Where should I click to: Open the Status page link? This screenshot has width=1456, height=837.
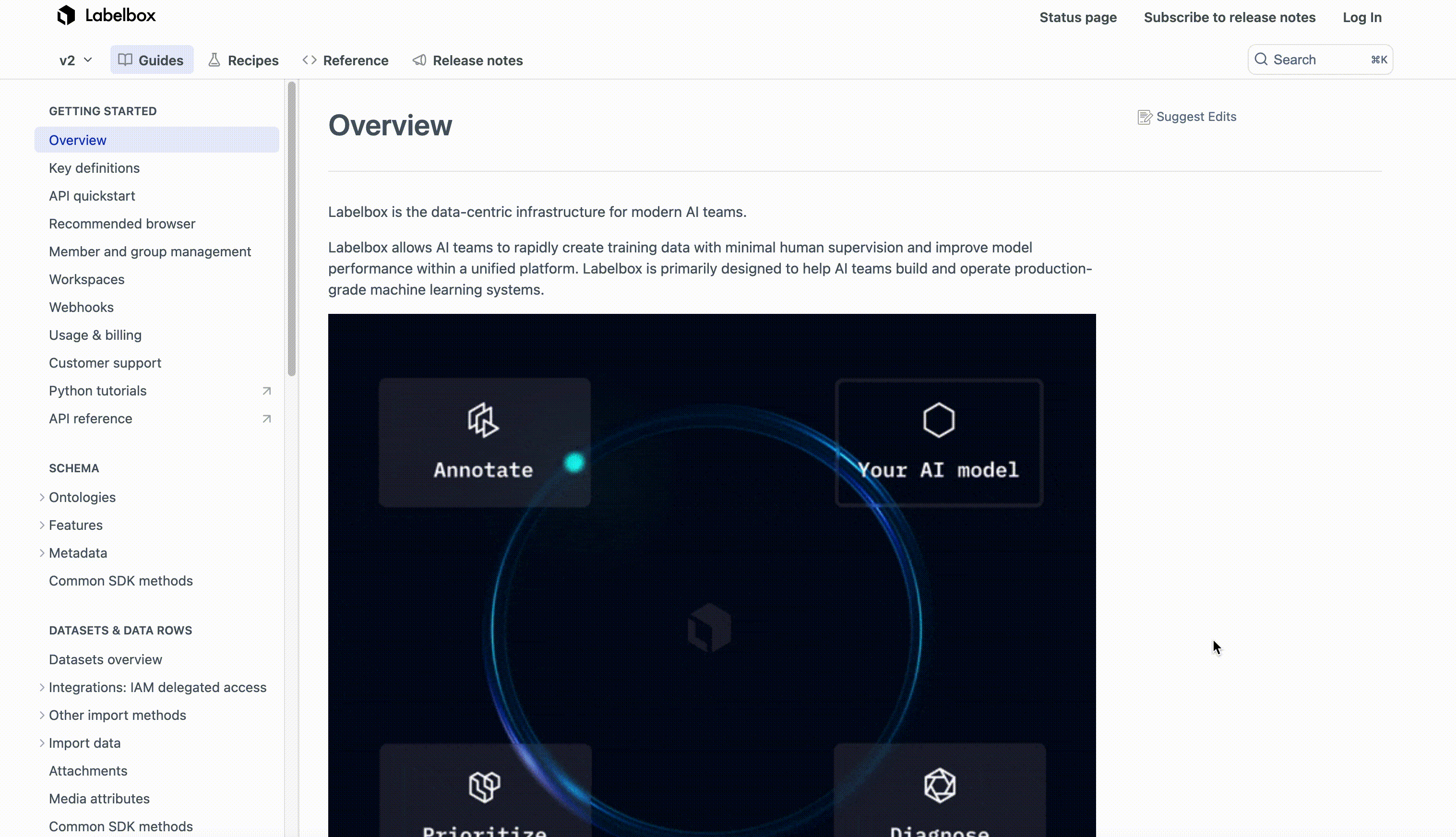coord(1078,17)
